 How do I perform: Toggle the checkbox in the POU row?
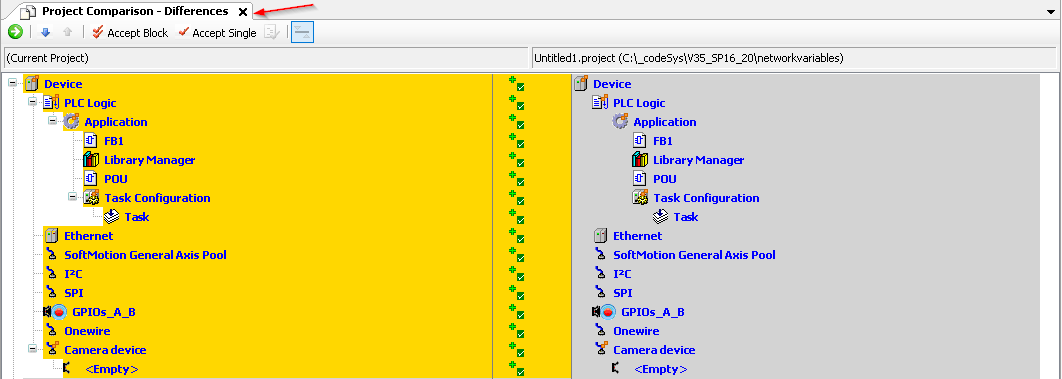520,181
